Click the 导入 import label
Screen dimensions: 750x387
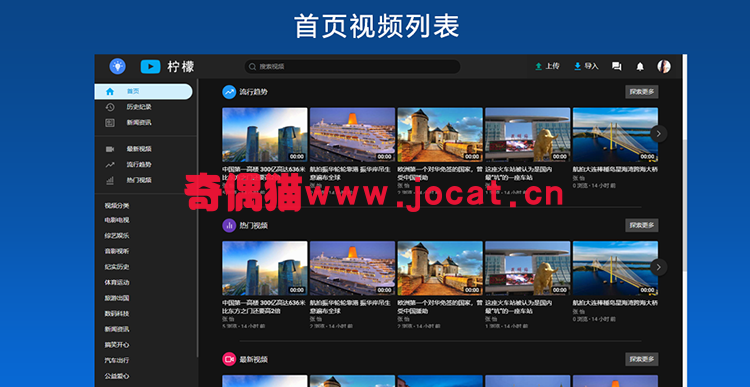[x=592, y=66]
